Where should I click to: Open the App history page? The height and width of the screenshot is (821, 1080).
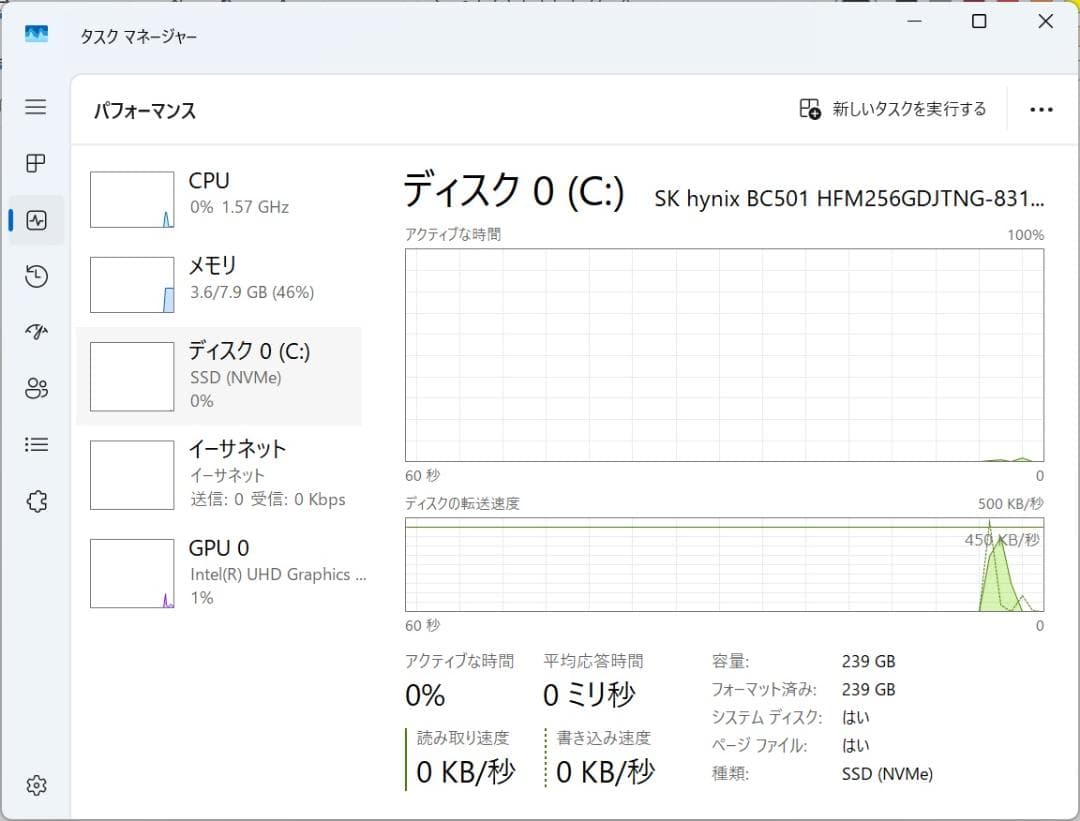[36, 276]
